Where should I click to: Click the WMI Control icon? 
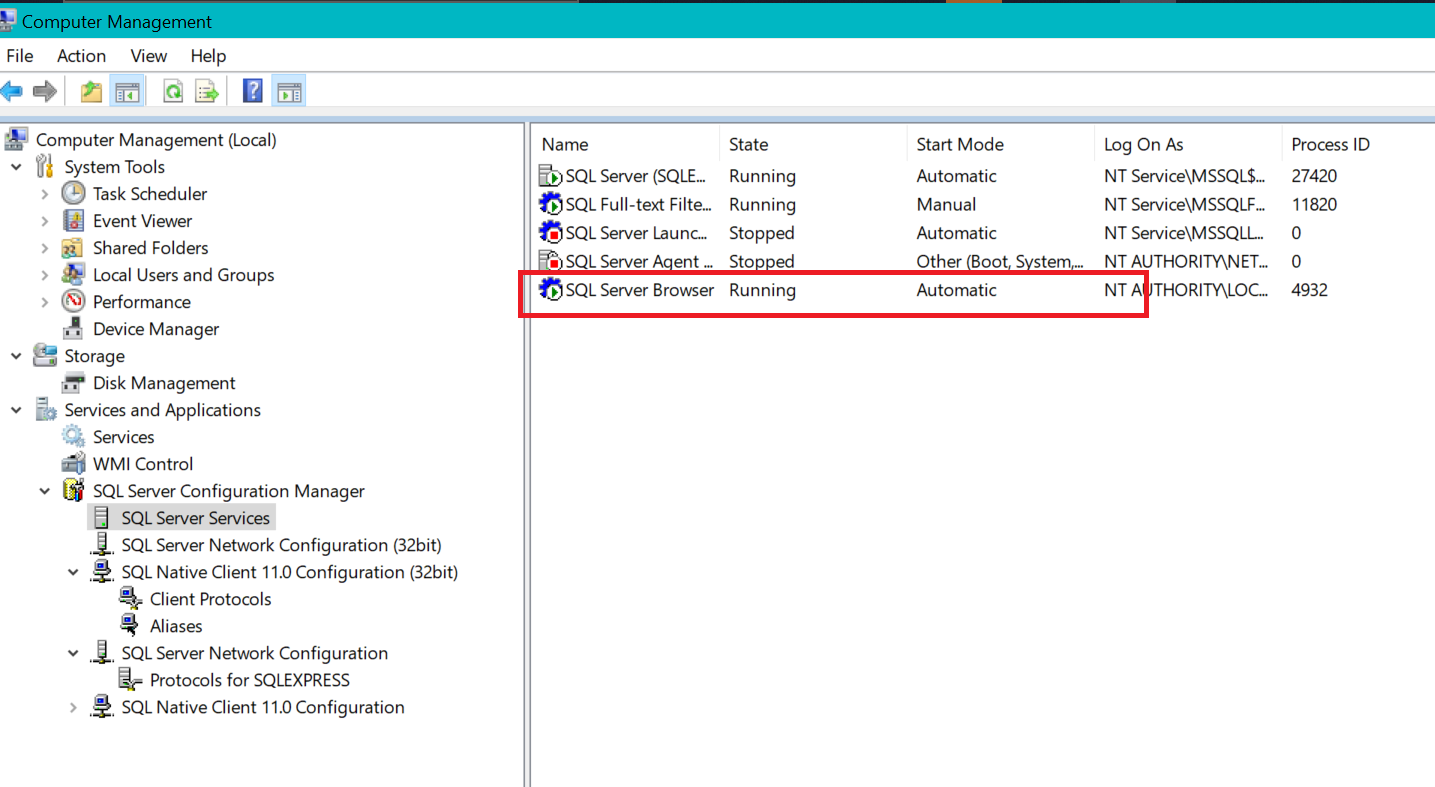73,463
